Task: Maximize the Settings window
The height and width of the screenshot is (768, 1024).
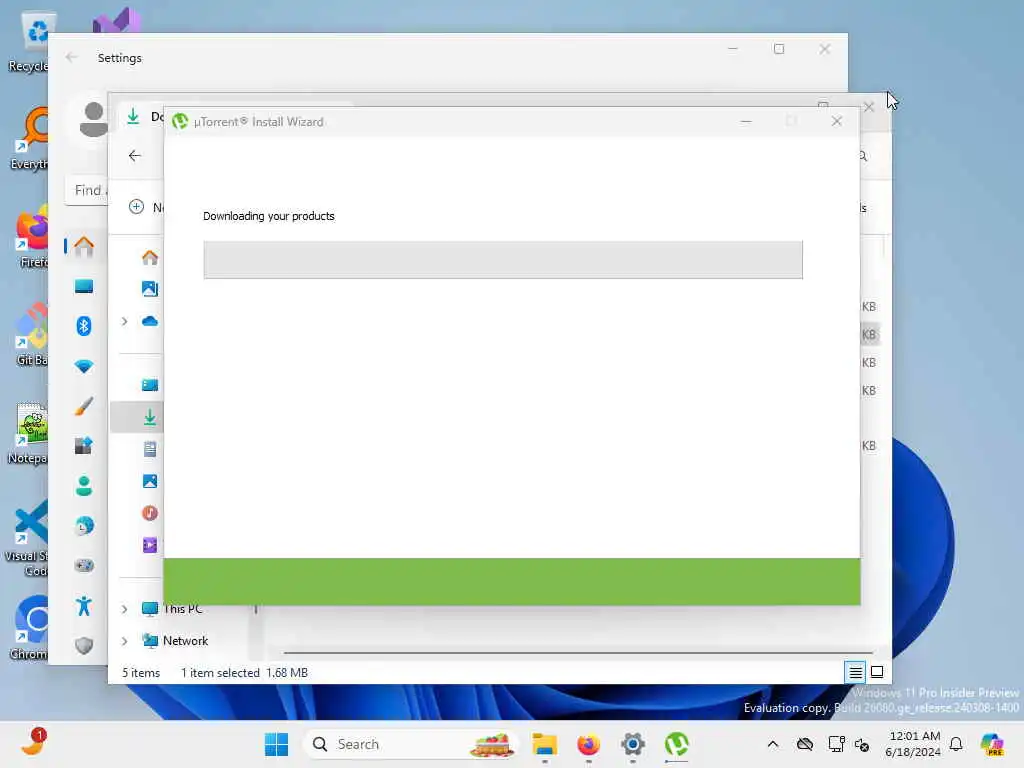Action: pyautogui.click(x=778, y=49)
